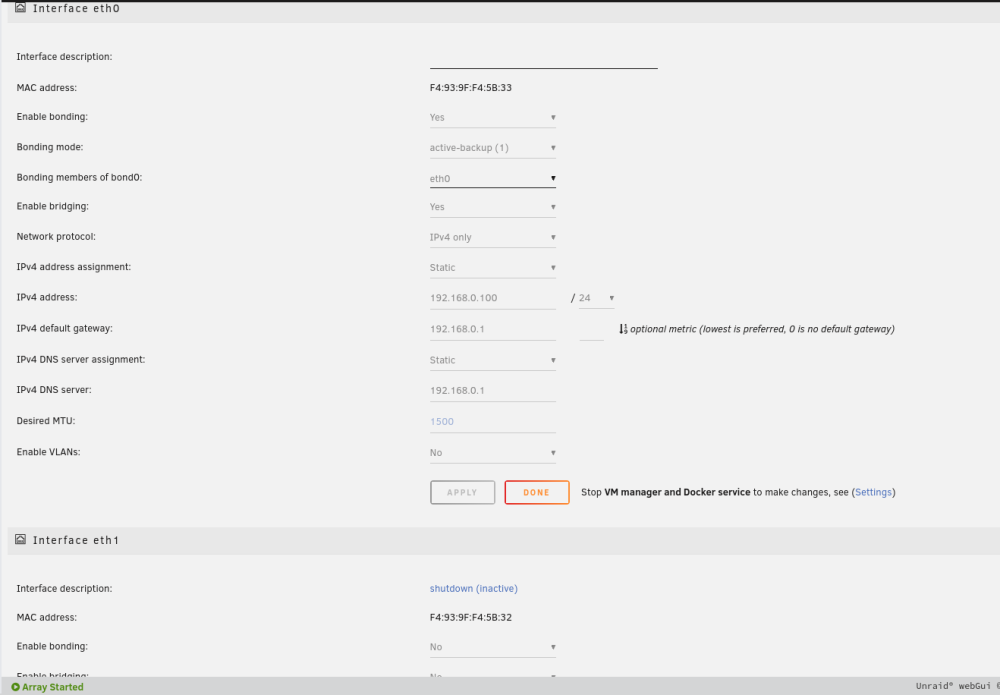
Task: Open the Settings link
Action: tap(873, 492)
